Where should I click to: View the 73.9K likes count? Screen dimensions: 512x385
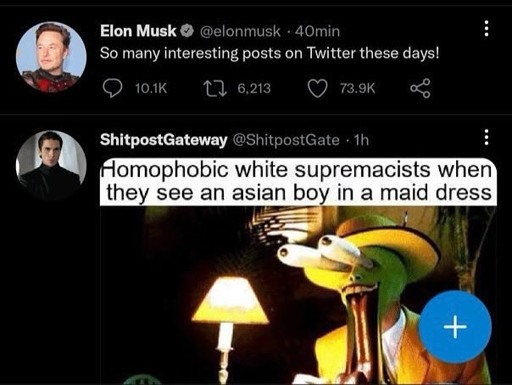point(357,89)
